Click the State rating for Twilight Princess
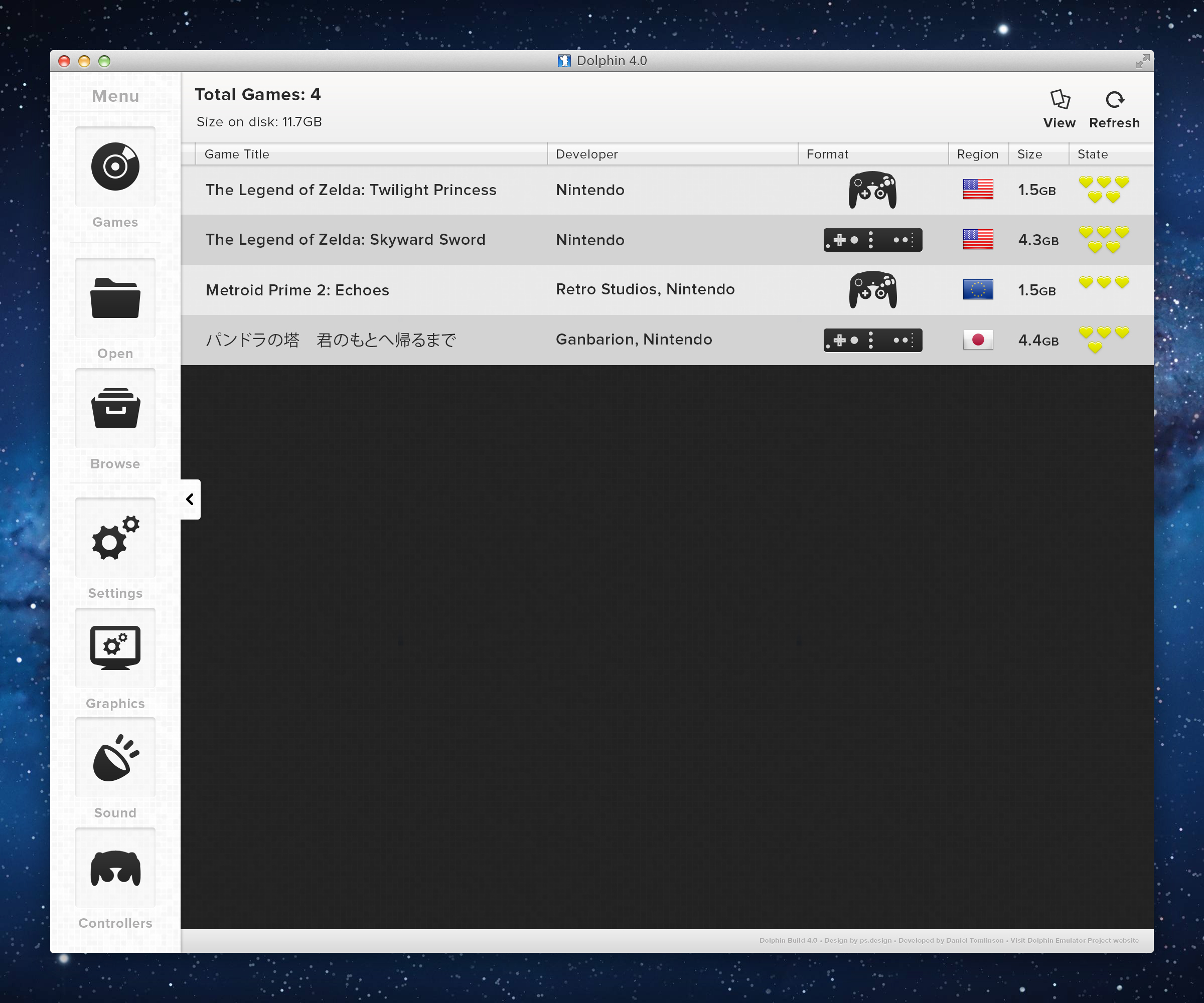Viewport: 1204px width, 1003px height. point(1100,190)
